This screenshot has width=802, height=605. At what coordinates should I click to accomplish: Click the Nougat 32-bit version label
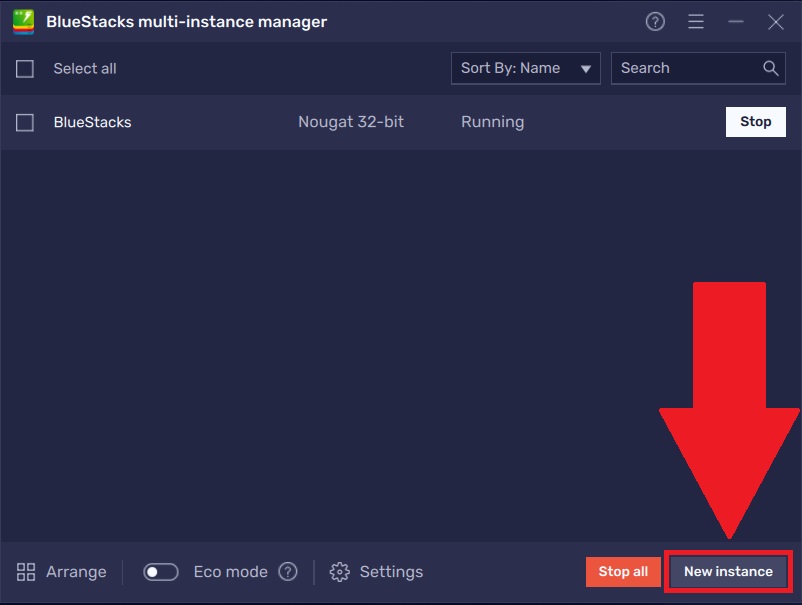point(350,122)
